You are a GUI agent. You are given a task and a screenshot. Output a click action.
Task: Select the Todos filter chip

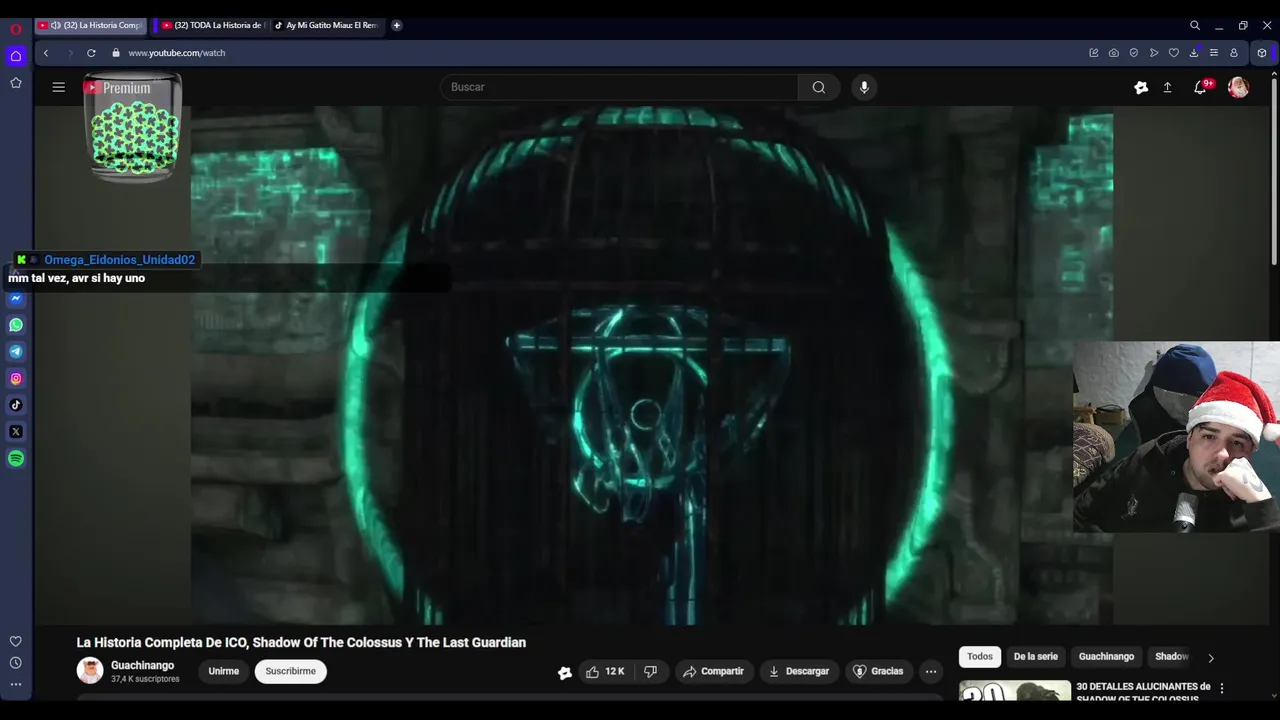(980, 657)
